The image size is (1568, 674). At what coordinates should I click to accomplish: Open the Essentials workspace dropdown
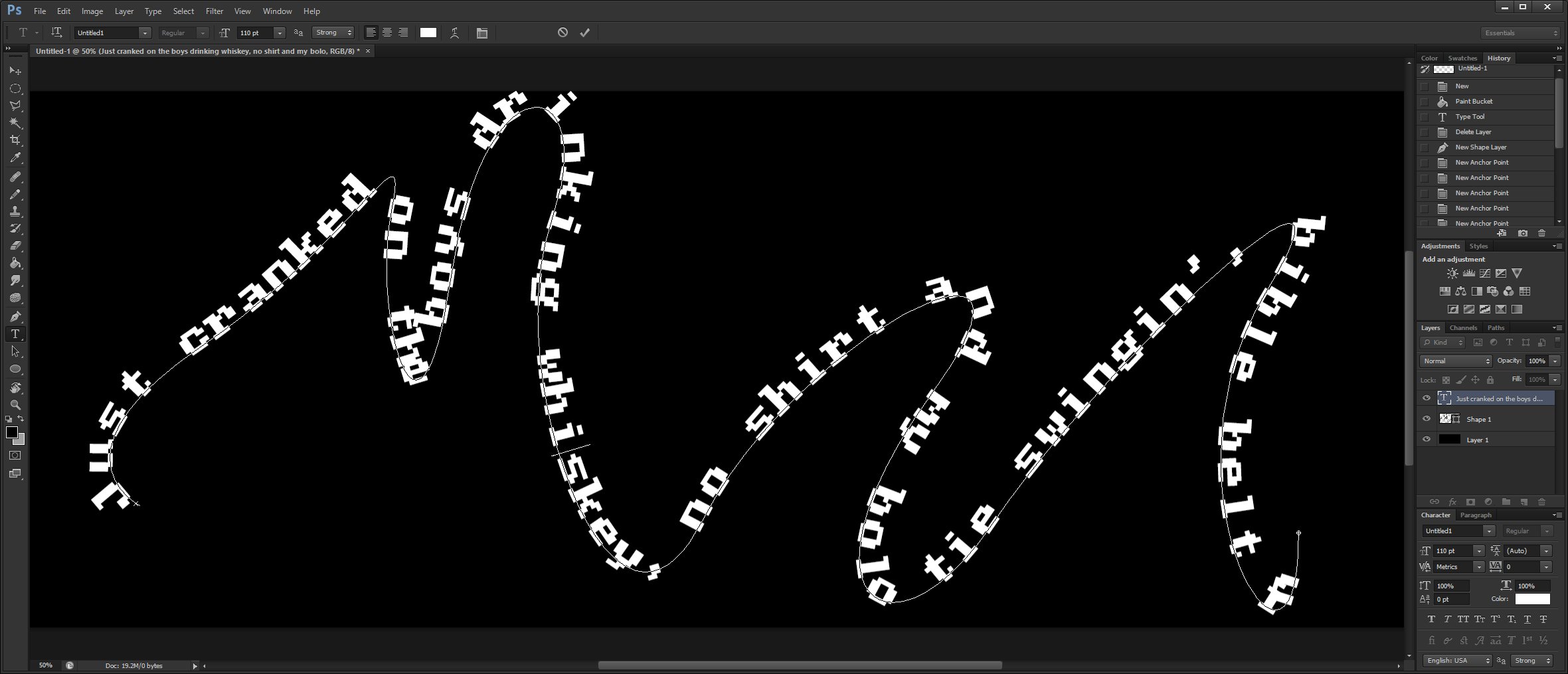click(1520, 33)
